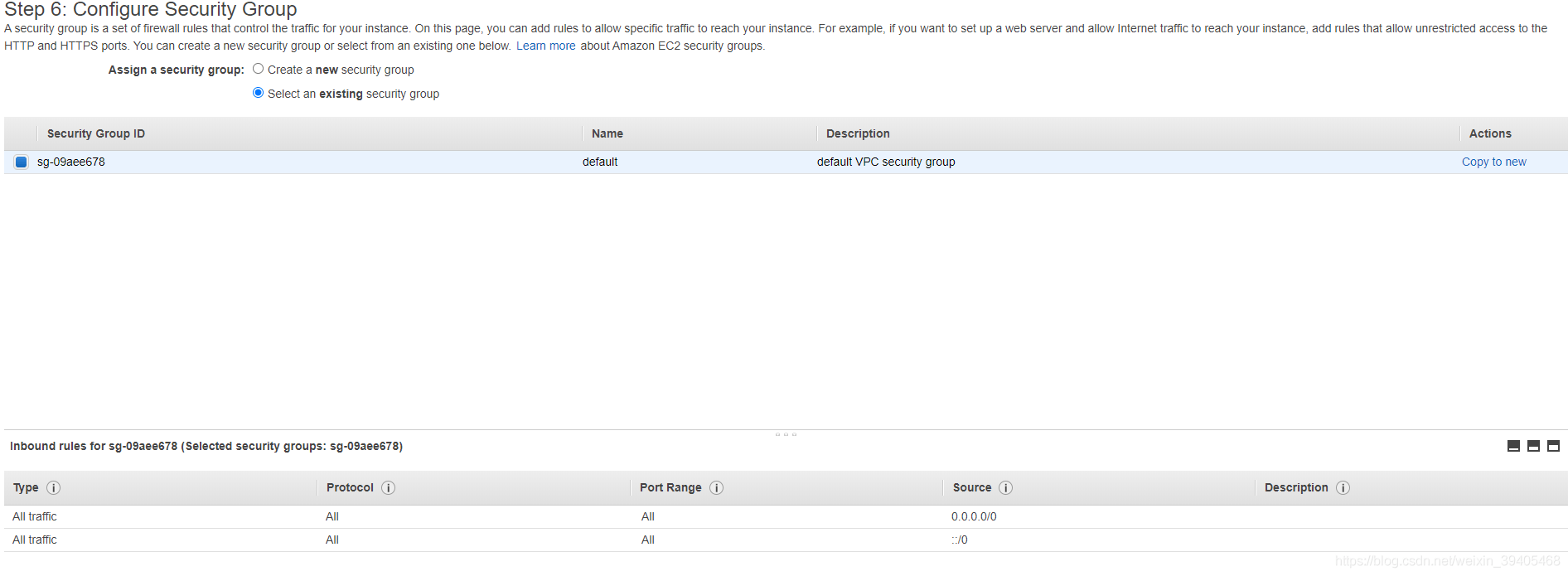1568x576 pixels.
Task: Click the Port Range info icon
Action: click(x=716, y=488)
